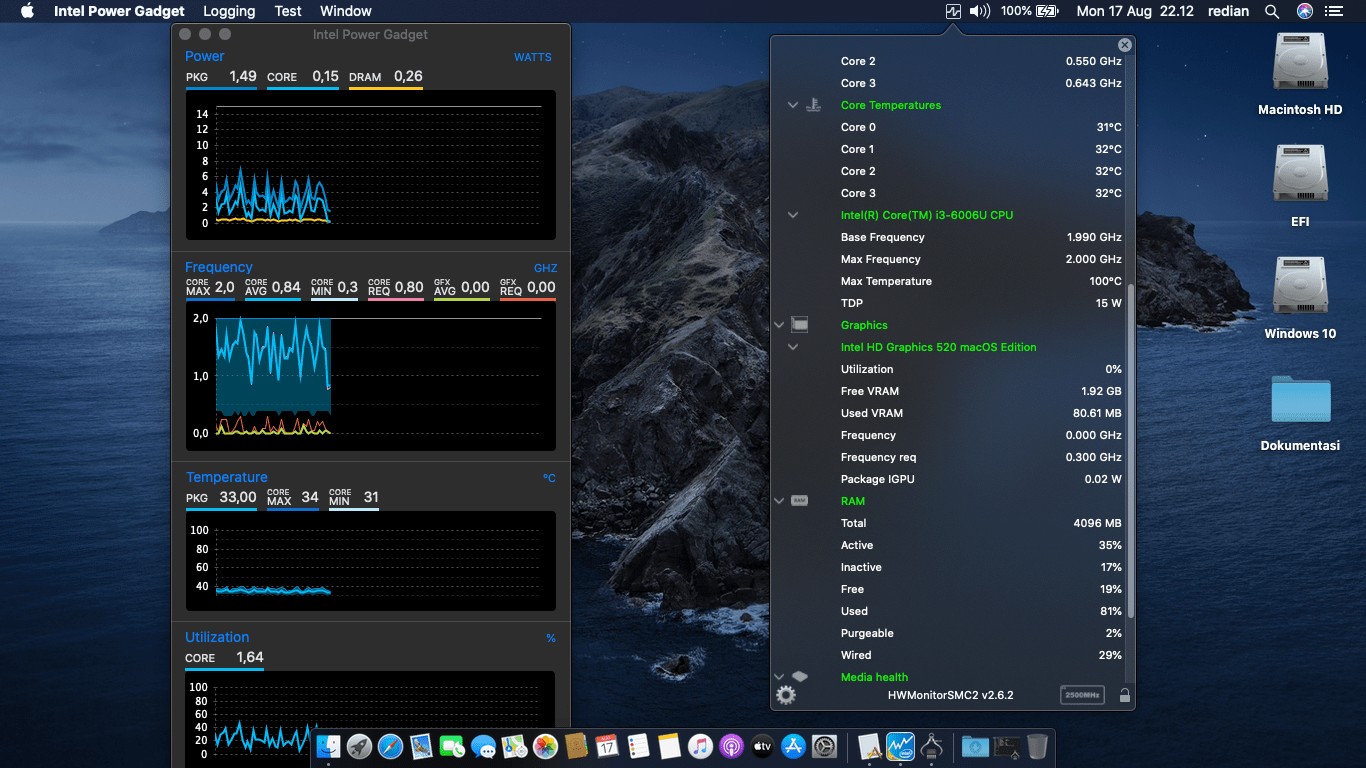Collapse the Graphics section chevron
Viewport: 1366px width, 768px height.
tap(779, 325)
